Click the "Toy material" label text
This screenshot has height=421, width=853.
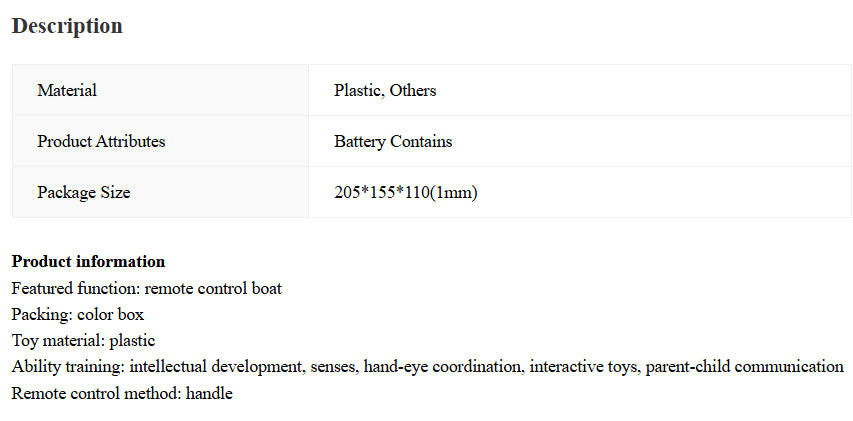coord(57,340)
